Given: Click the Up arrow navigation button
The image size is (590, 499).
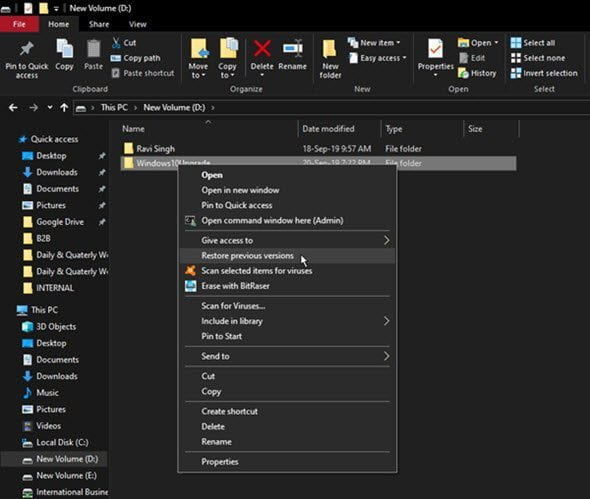Looking at the screenshot, I should tap(64, 108).
